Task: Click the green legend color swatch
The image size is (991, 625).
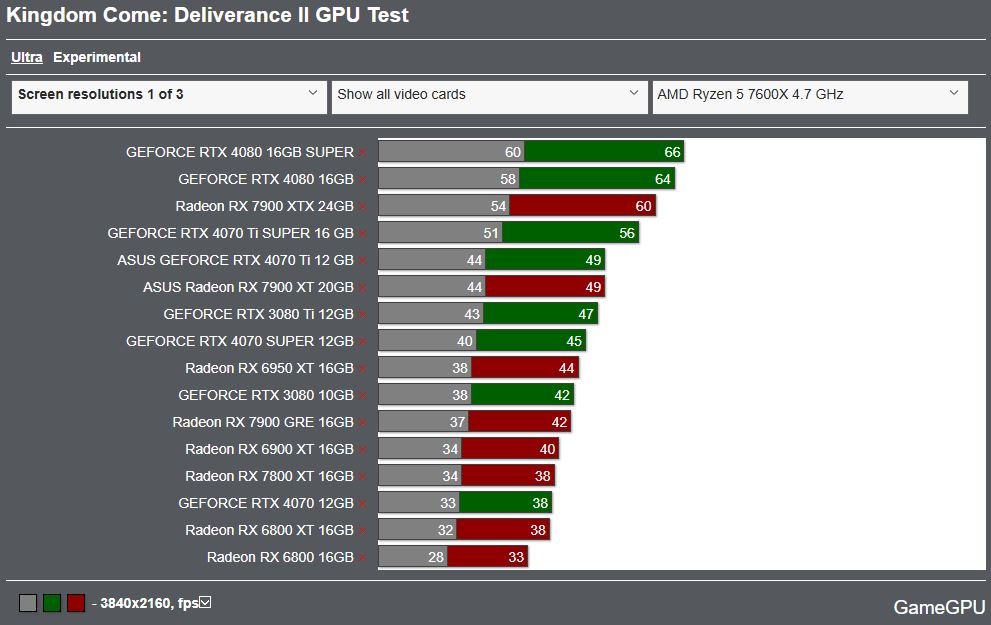Action: tap(52, 603)
